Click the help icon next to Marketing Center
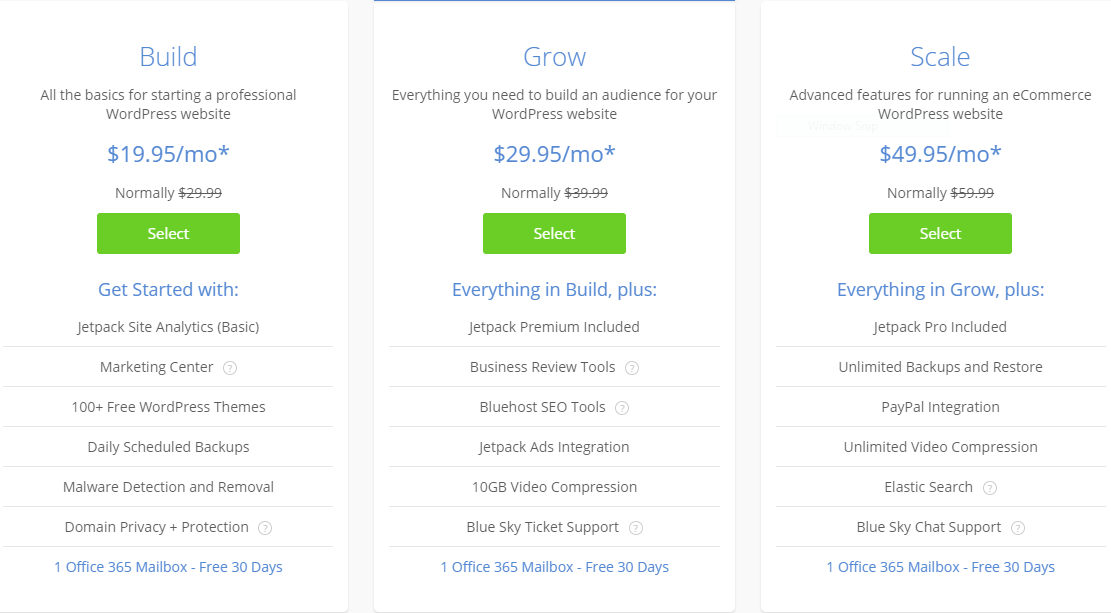Screen dimensions: 1111x613 coord(230,368)
